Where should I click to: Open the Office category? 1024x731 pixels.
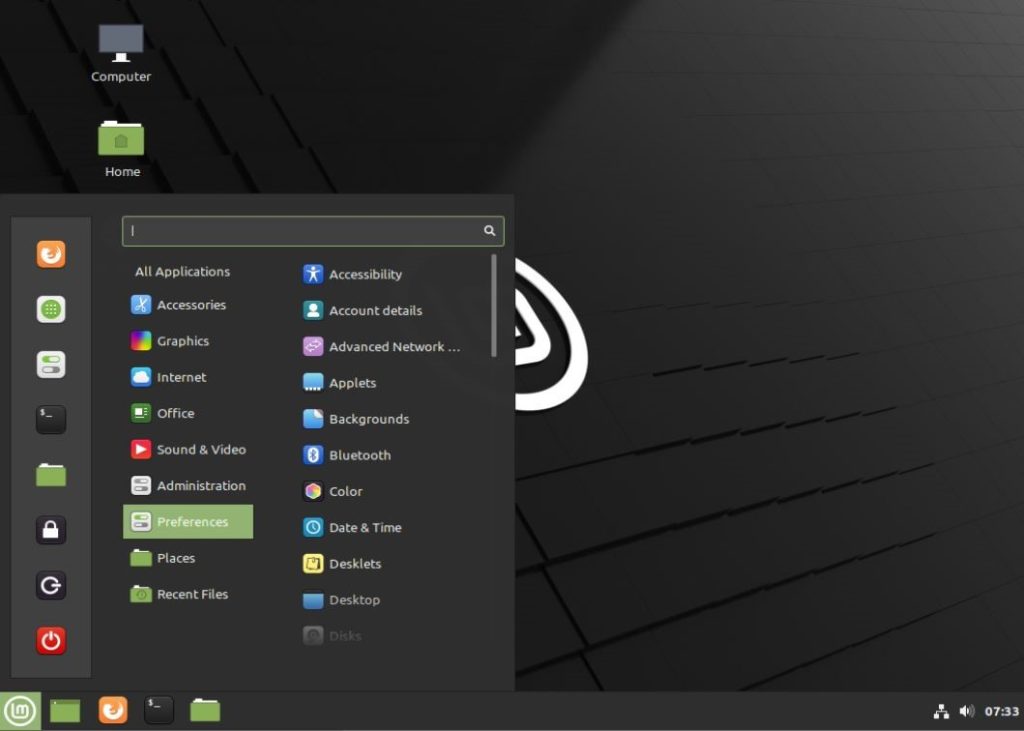[188, 413]
